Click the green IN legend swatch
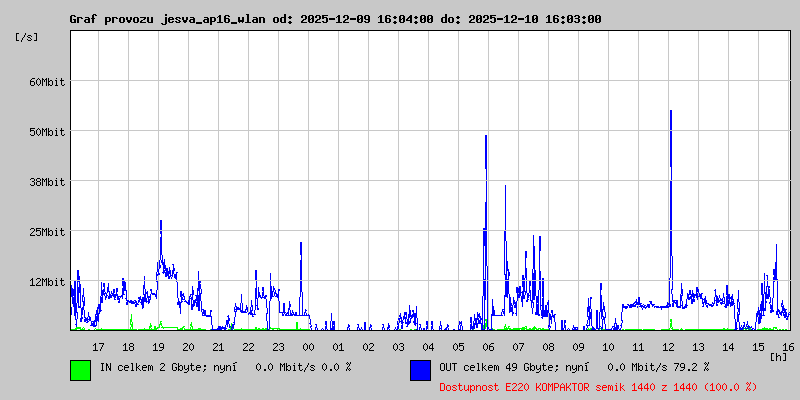800x400 pixels. (80, 369)
